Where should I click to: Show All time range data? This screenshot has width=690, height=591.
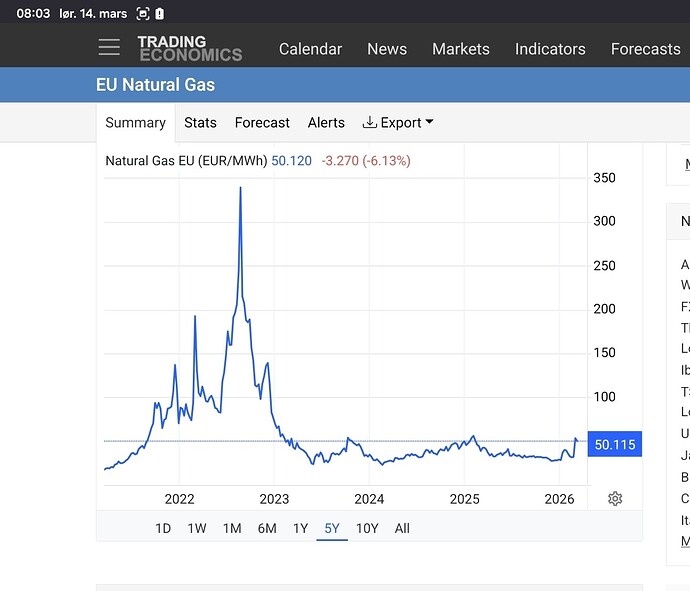click(x=402, y=528)
